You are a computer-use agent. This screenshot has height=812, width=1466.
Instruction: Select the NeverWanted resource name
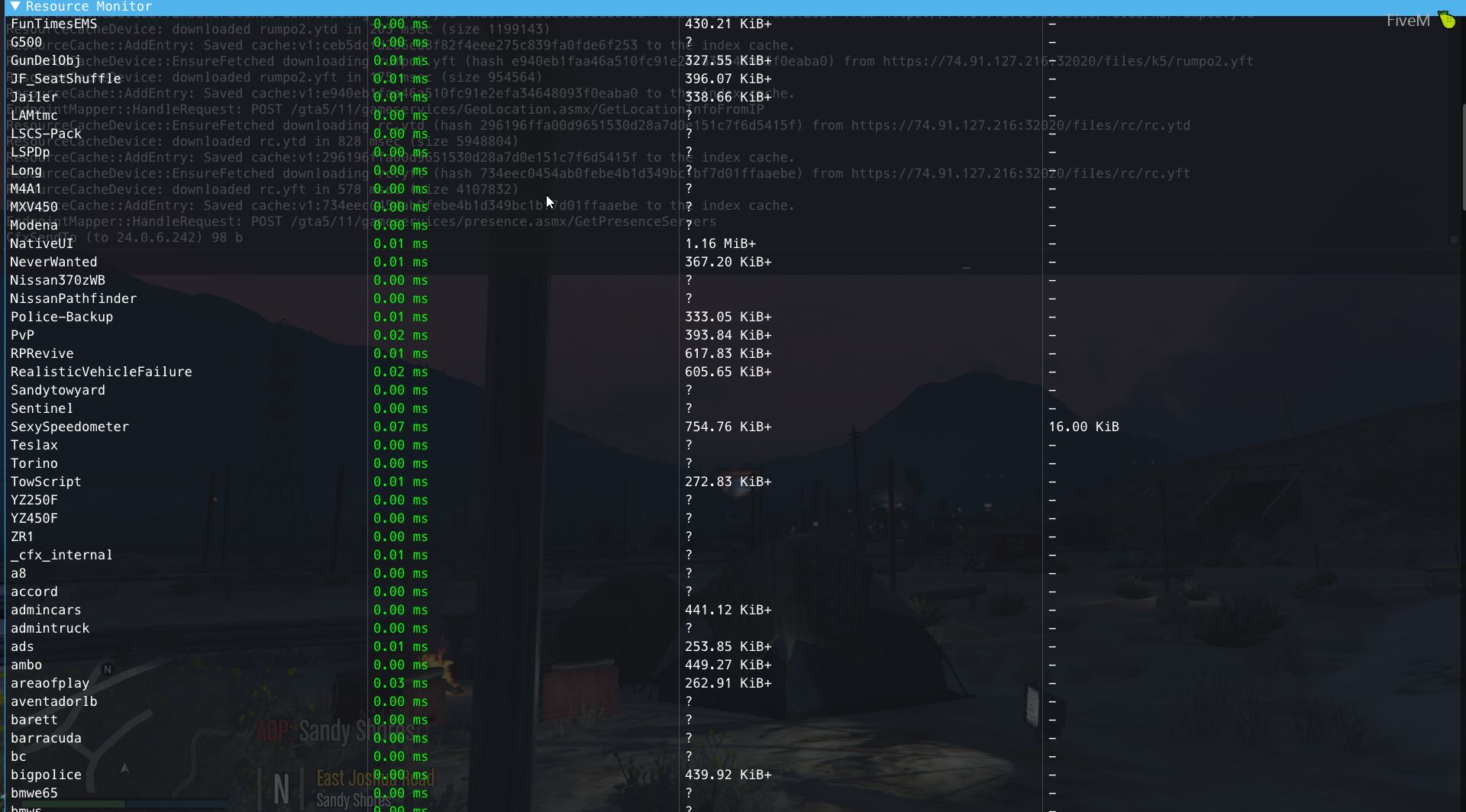(x=53, y=262)
